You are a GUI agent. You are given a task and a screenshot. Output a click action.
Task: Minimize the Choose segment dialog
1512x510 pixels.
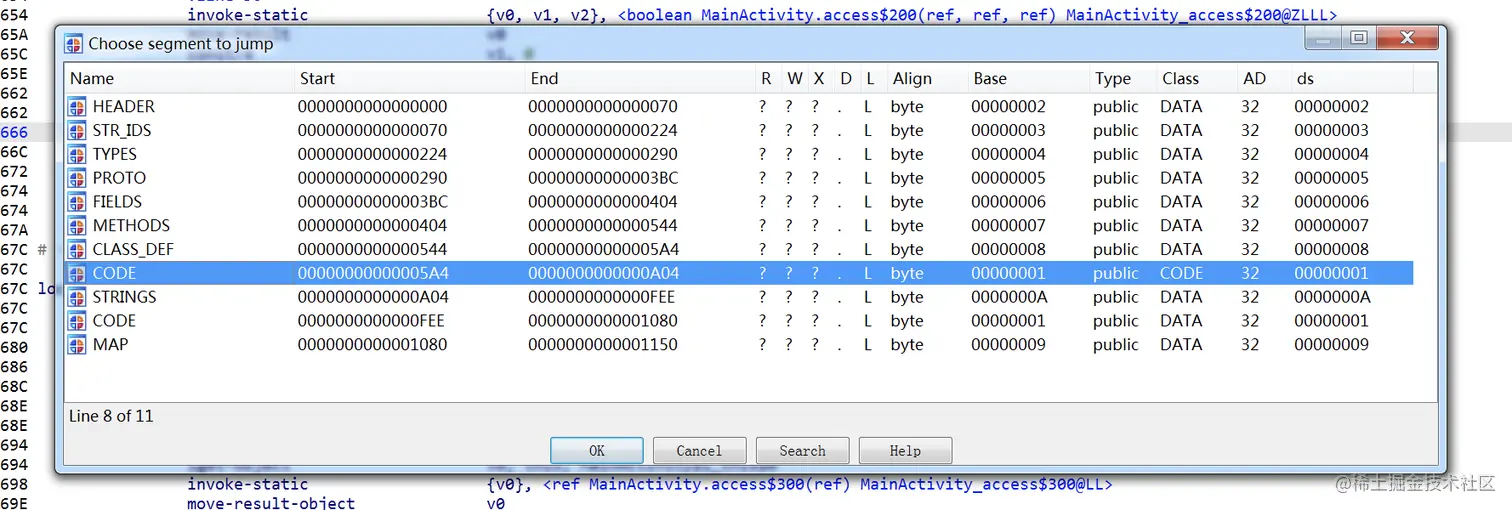1324,39
